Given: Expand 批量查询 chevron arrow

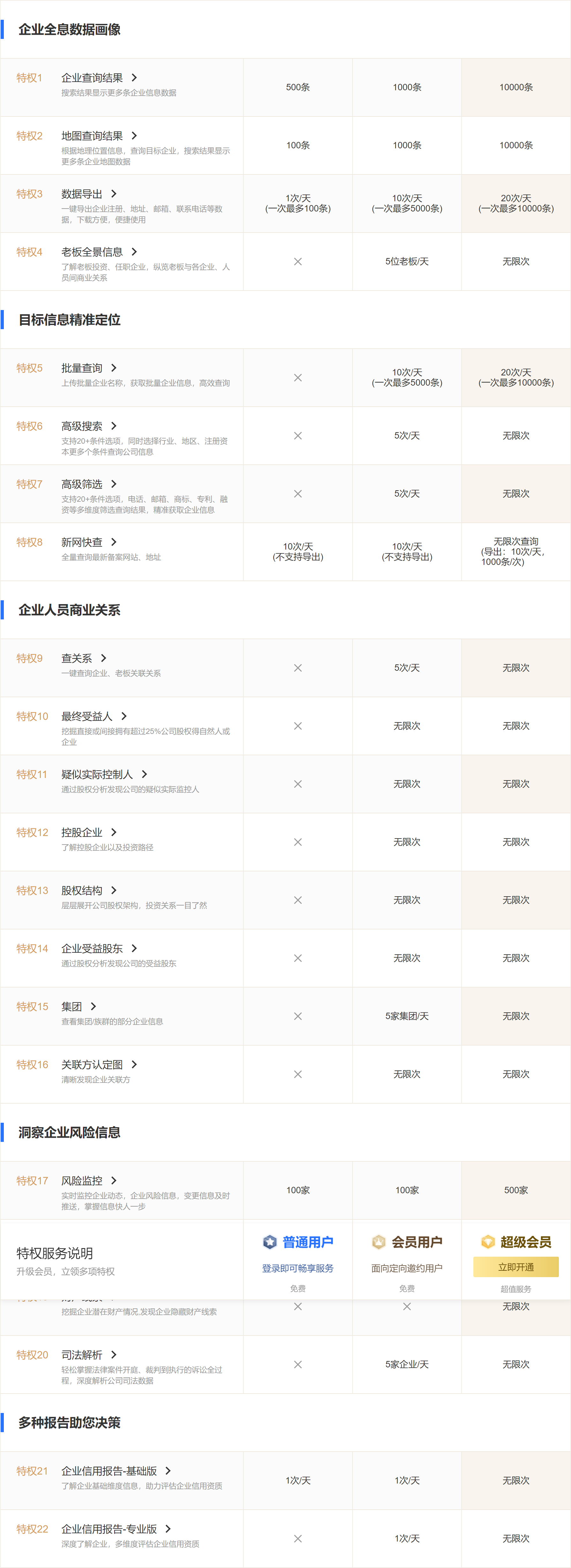Looking at the screenshot, I should (x=114, y=368).
